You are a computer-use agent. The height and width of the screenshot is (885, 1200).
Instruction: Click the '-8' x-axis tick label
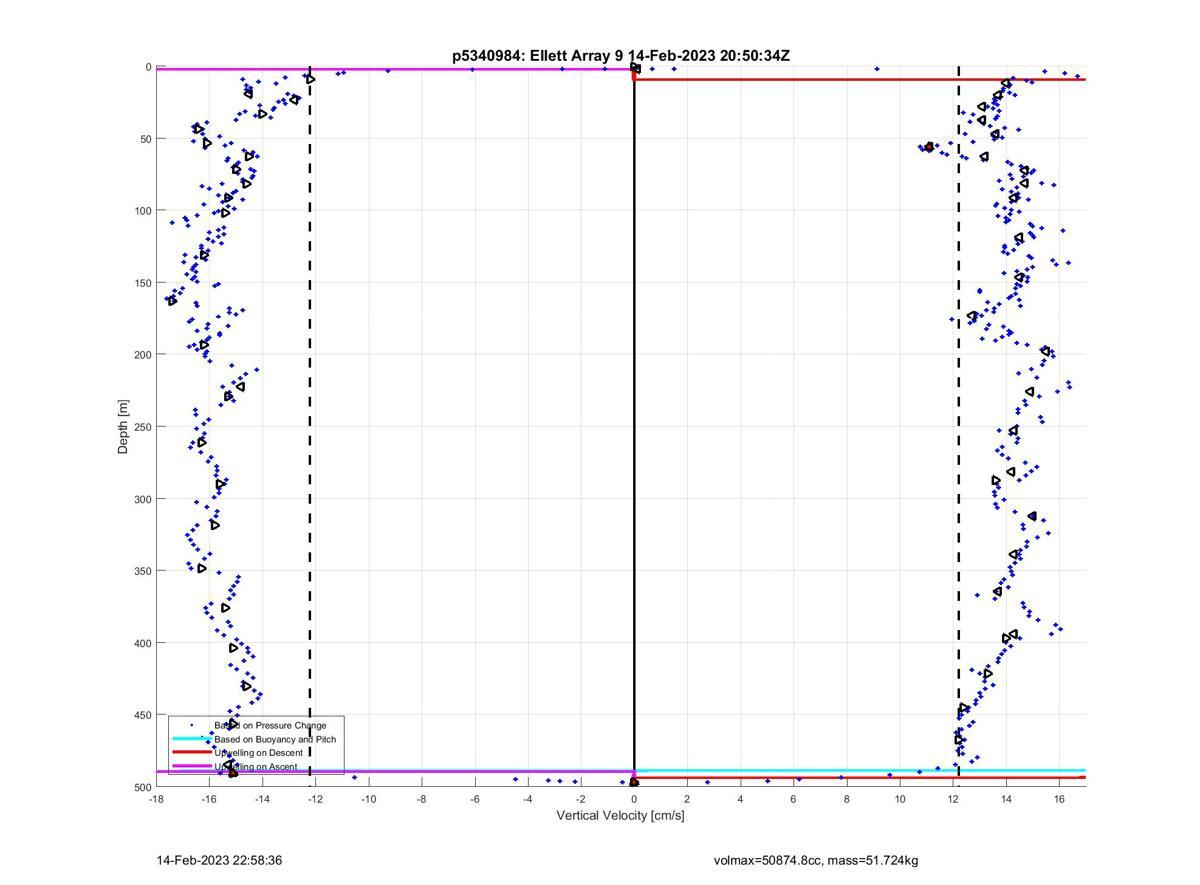point(421,799)
